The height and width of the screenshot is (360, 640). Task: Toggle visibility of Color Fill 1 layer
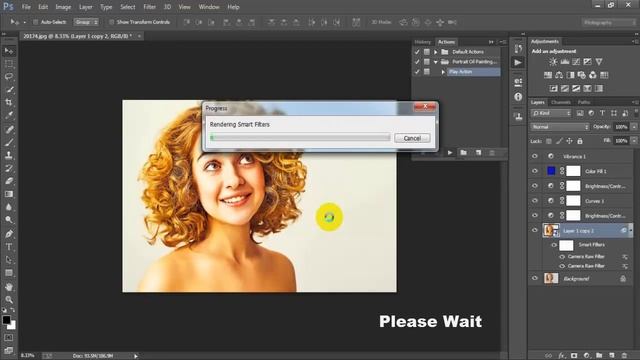[535, 171]
